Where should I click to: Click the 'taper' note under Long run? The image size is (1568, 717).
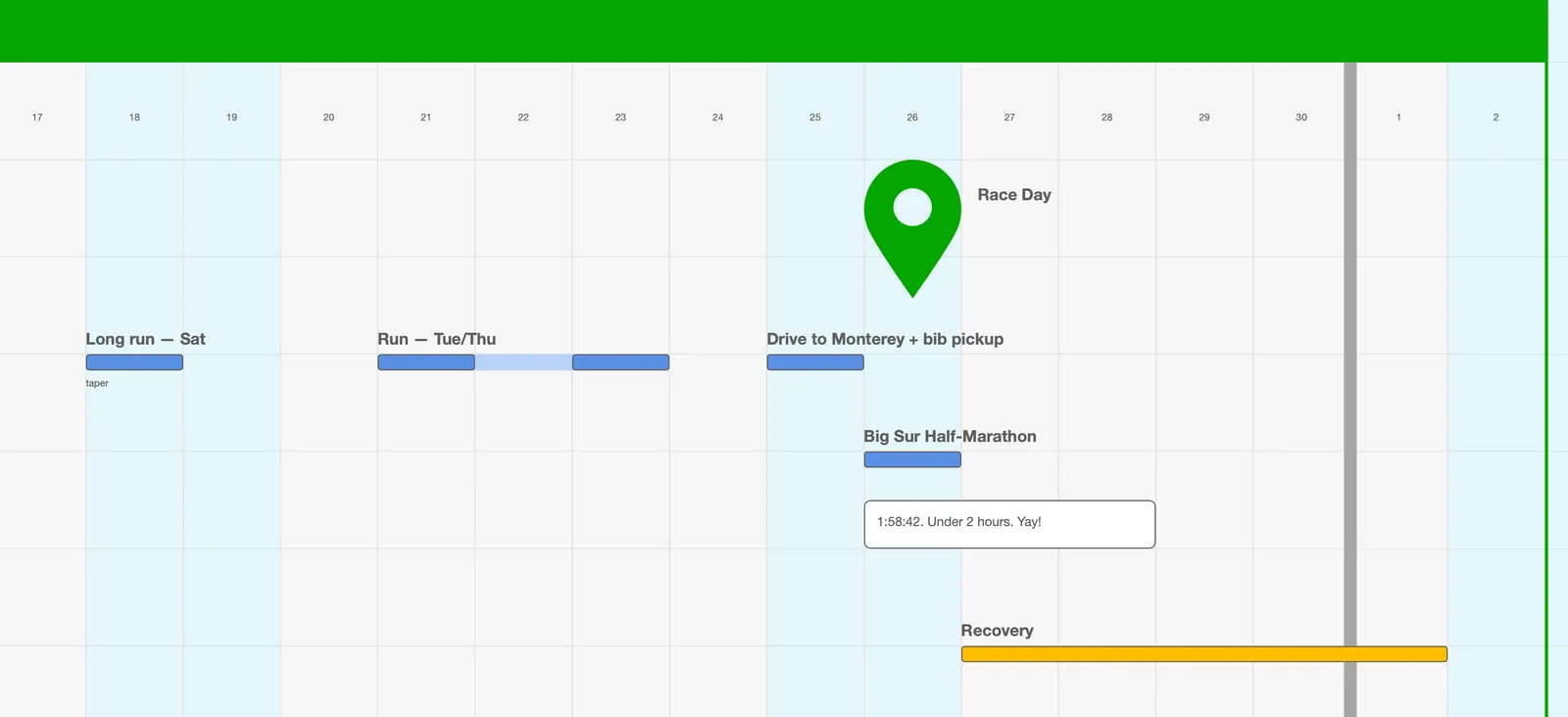97,383
